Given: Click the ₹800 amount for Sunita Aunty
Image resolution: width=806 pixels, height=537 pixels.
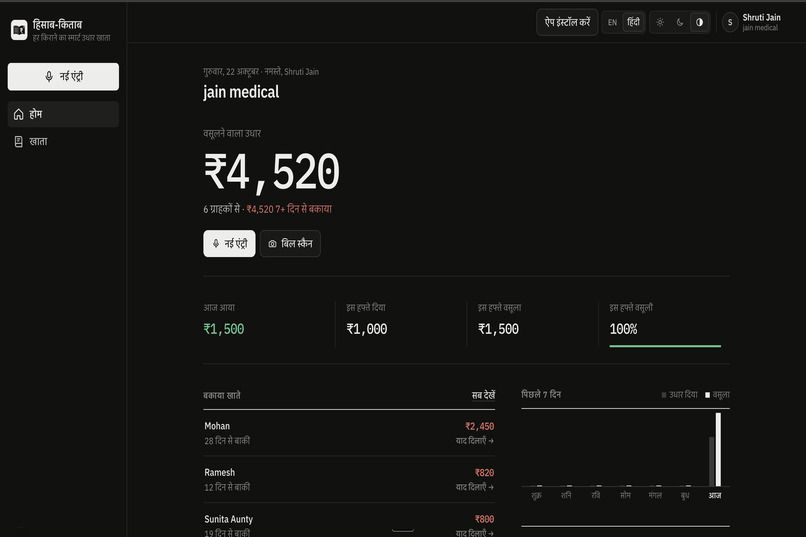Looking at the screenshot, I should pos(484,519).
